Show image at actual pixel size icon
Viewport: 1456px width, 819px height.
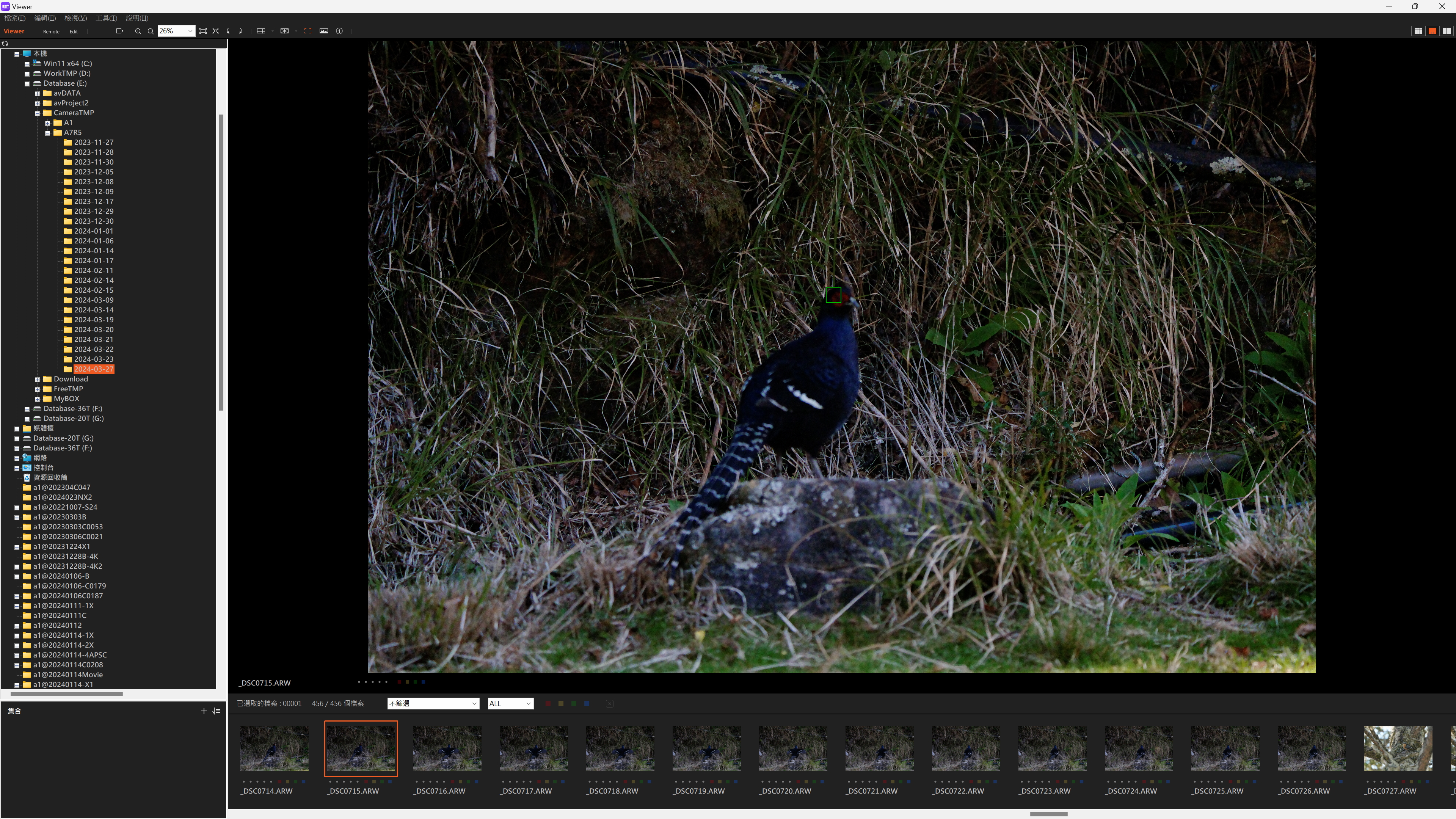point(215,31)
